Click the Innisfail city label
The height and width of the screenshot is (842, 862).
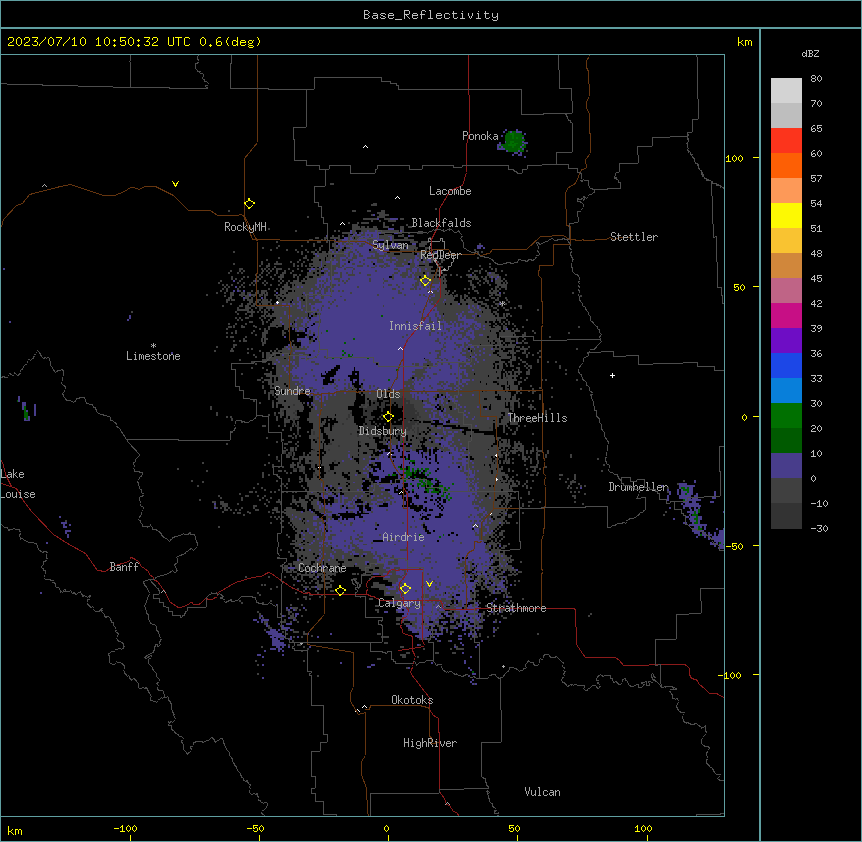tap(415, 326)
